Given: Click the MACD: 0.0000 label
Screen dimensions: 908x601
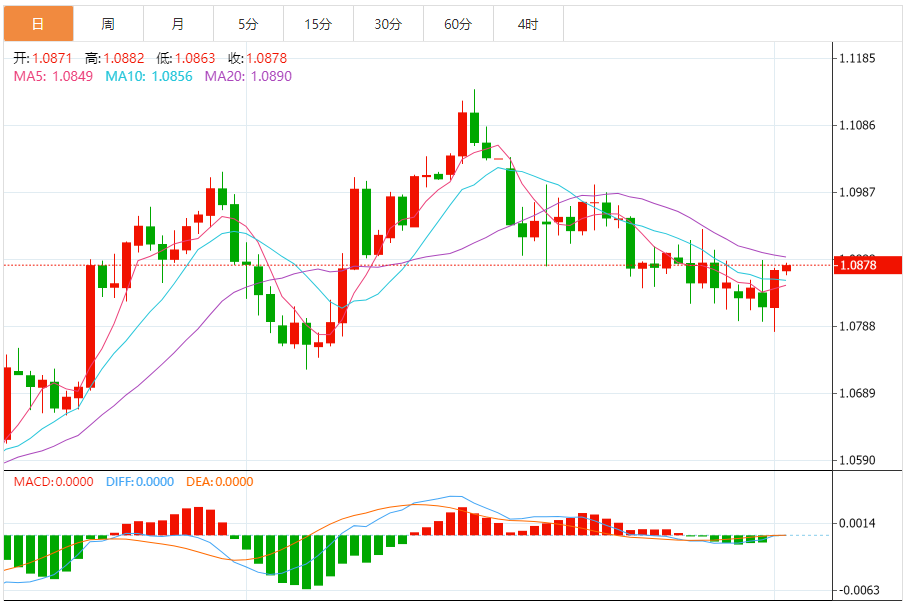Looking at the screenshot, I should pyautogui.click(x=53, y=482).
